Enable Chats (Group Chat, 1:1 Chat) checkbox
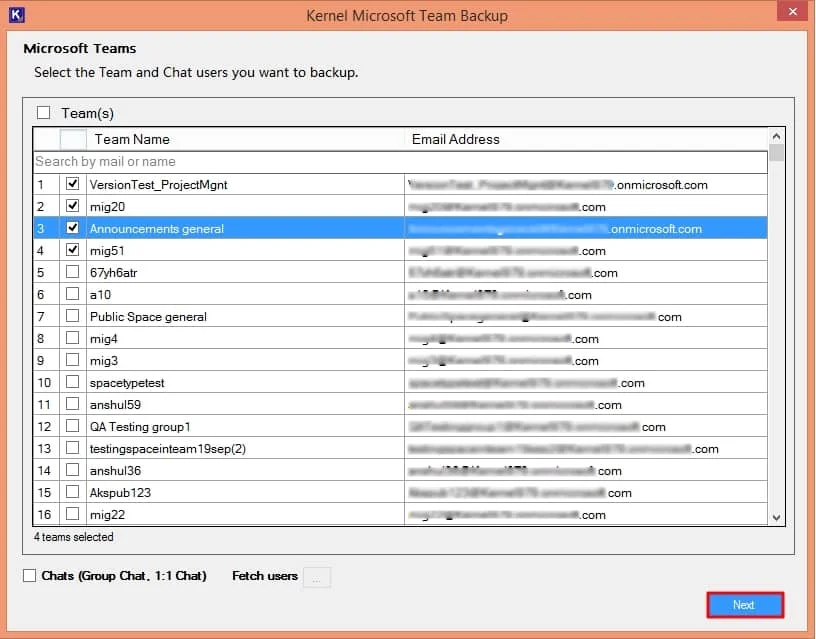Screen dimensions: 816x639 [x=30, y=576]
